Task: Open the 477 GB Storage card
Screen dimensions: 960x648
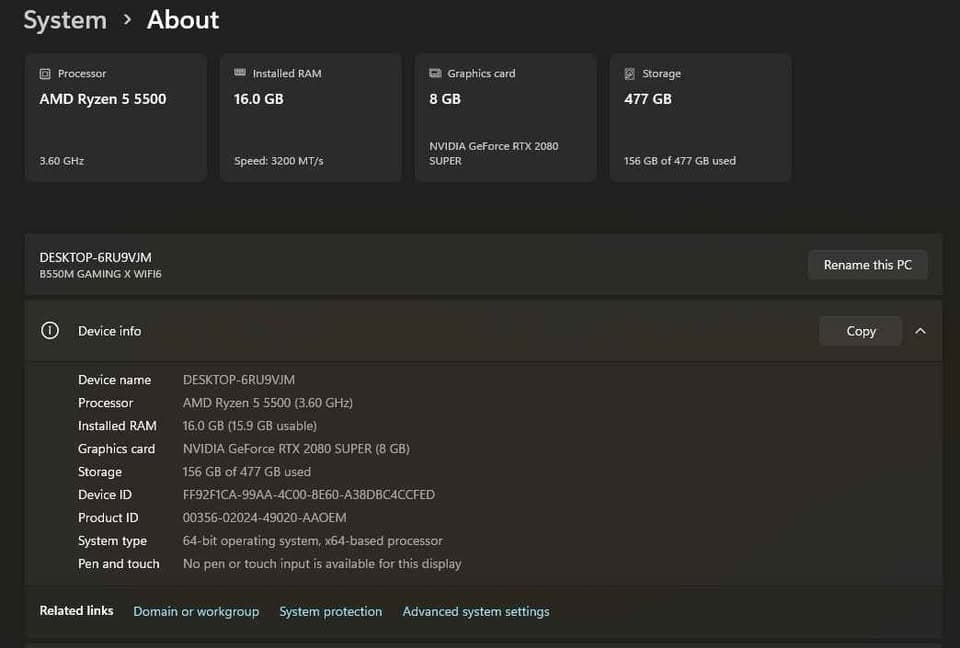Action: point(700,118)
